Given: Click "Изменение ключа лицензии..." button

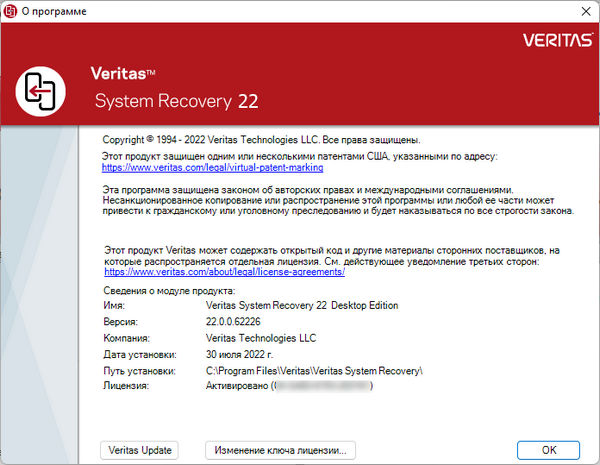Looking at the screenshot, I should coord(280,450).
